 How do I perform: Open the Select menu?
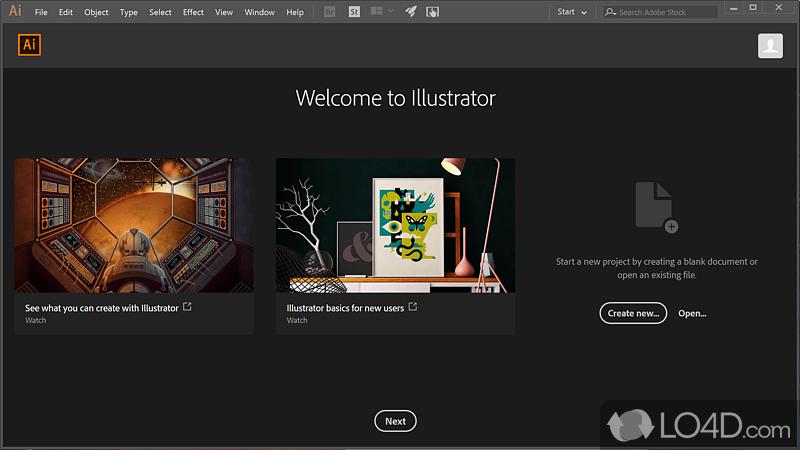160,12
